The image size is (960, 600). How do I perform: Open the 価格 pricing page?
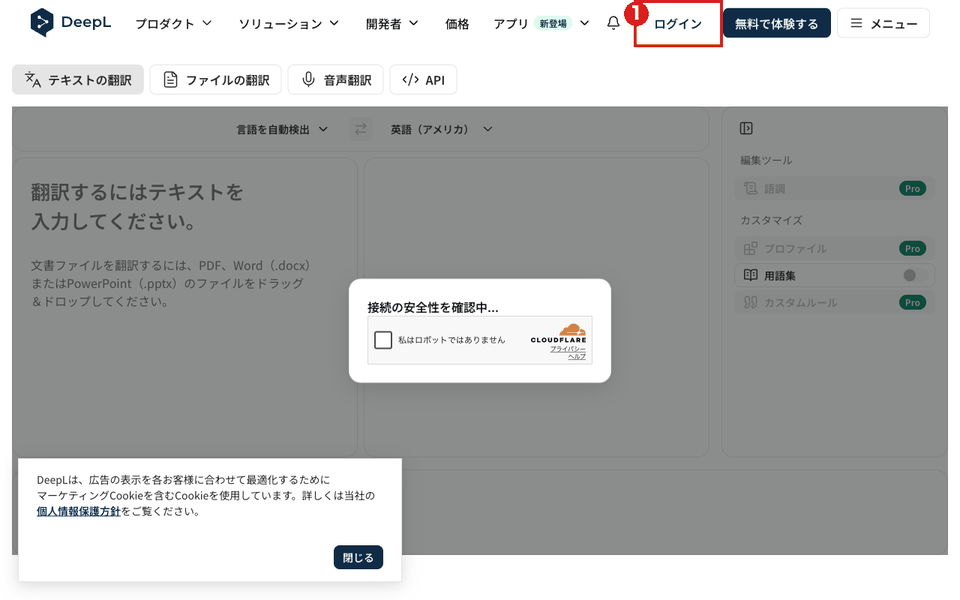point(457,23)
